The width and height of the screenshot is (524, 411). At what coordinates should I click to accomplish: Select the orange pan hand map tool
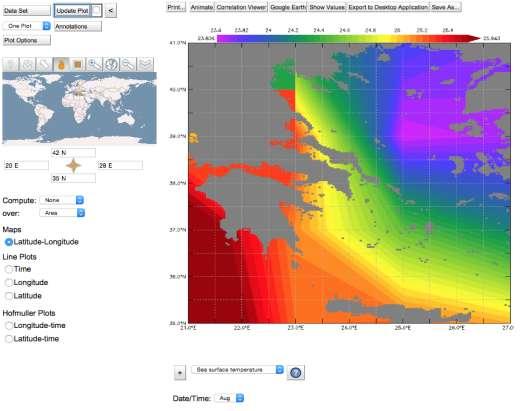(61, 64)
